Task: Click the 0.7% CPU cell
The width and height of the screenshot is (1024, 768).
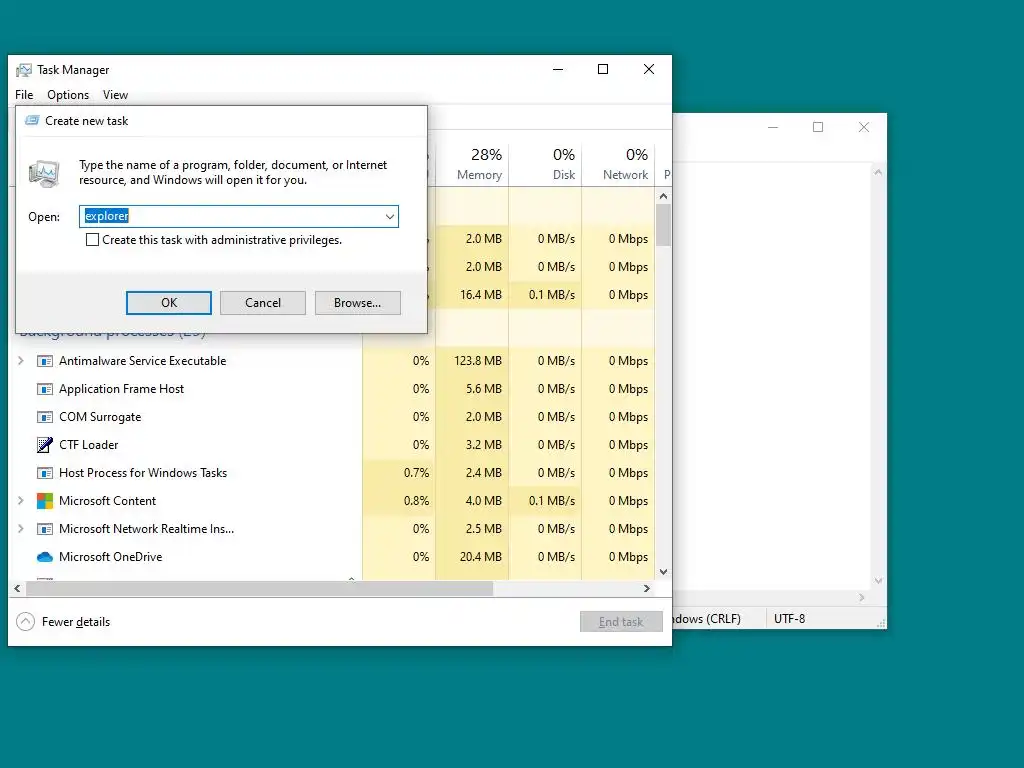Action: pyautogui.click(x=399, y=473)
